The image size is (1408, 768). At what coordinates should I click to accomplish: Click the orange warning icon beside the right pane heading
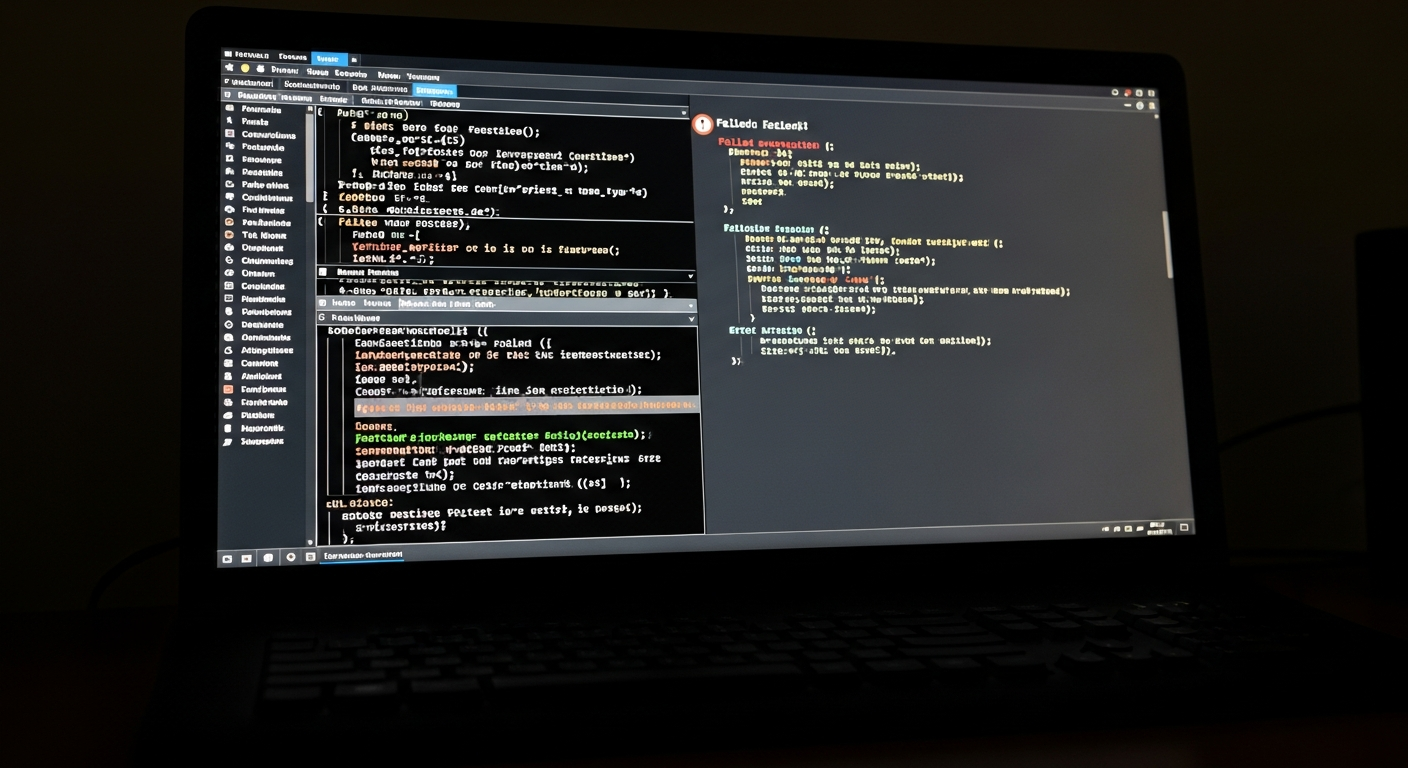tap(702, 124)
